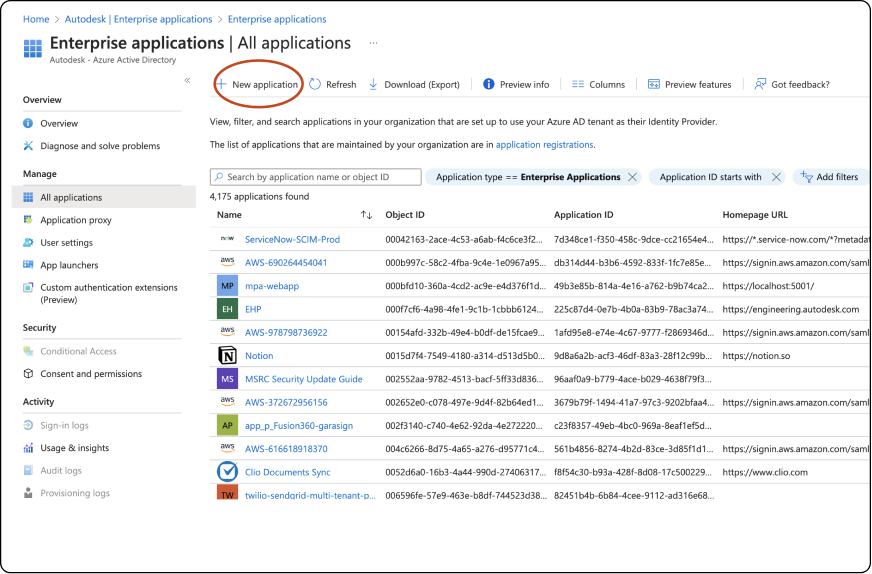This screenshot has height=574, width=872.
Task: Go to Home breadcrumb
Action: coord(36,19)
